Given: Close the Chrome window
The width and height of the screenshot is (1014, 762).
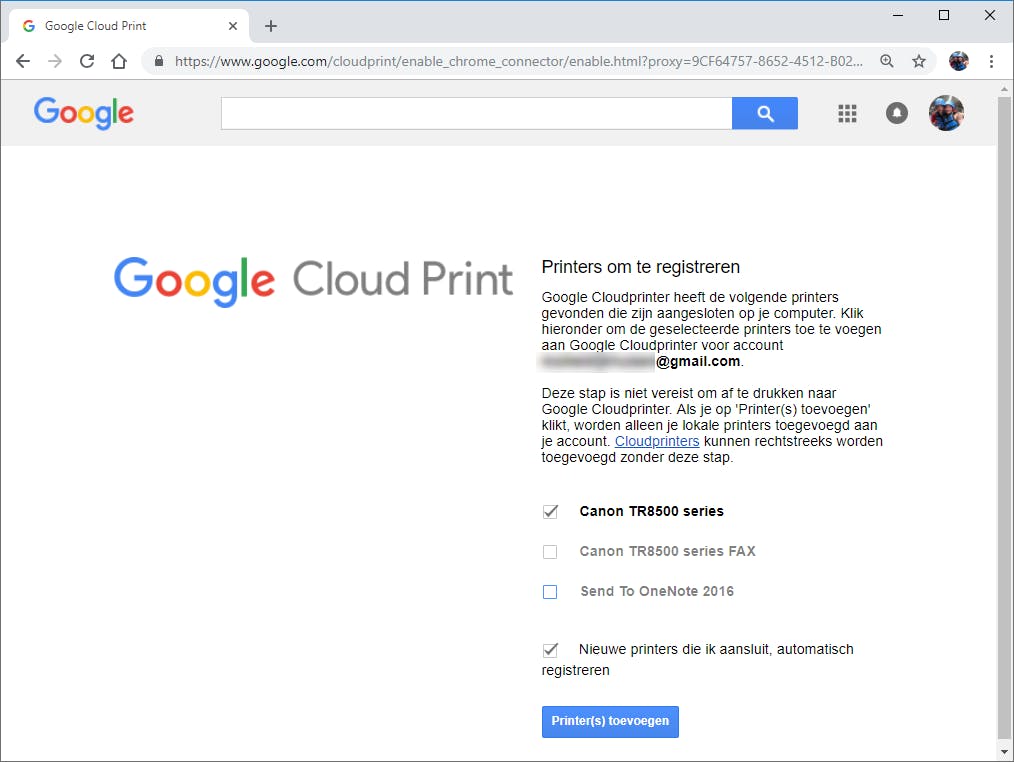Looking at the screenshot, I should tap(989, 15).
